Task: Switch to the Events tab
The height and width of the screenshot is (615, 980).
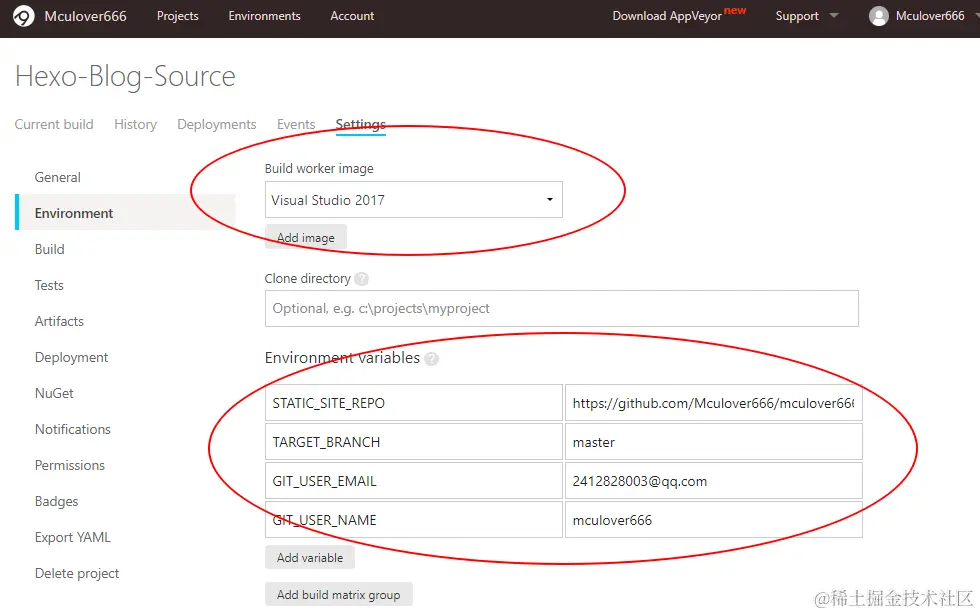Action: click(296, 124)
